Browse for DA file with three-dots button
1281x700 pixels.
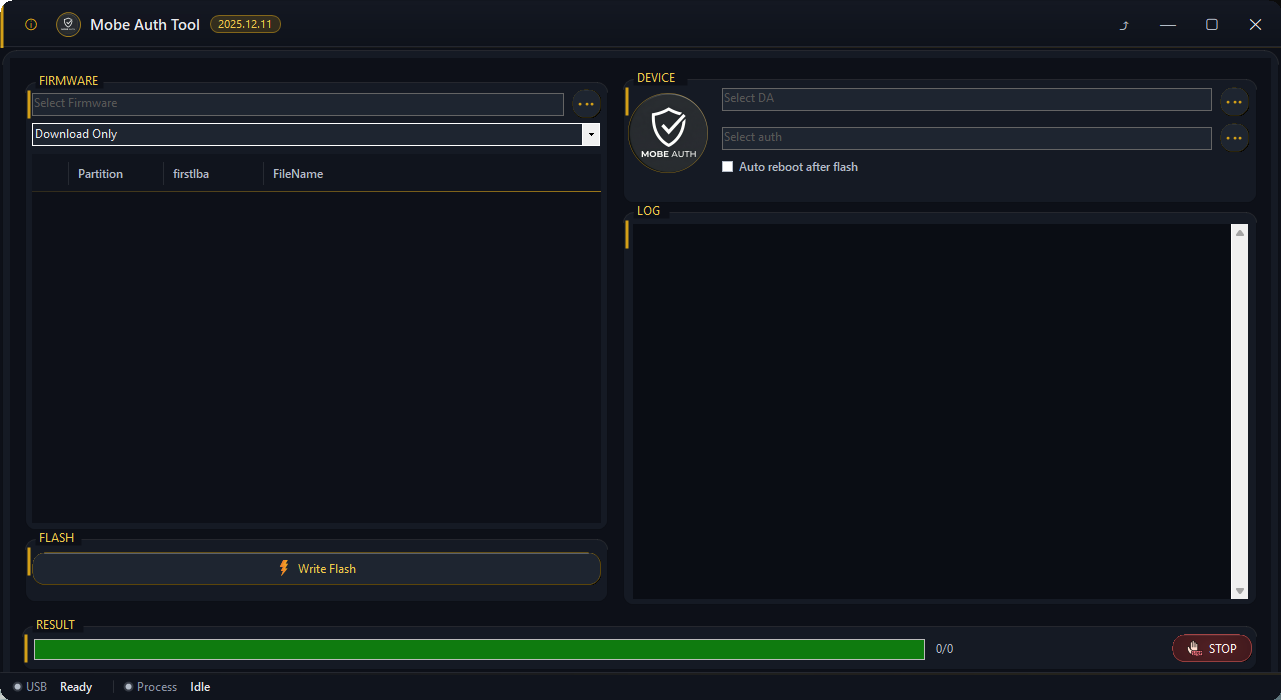[1234, 102]
